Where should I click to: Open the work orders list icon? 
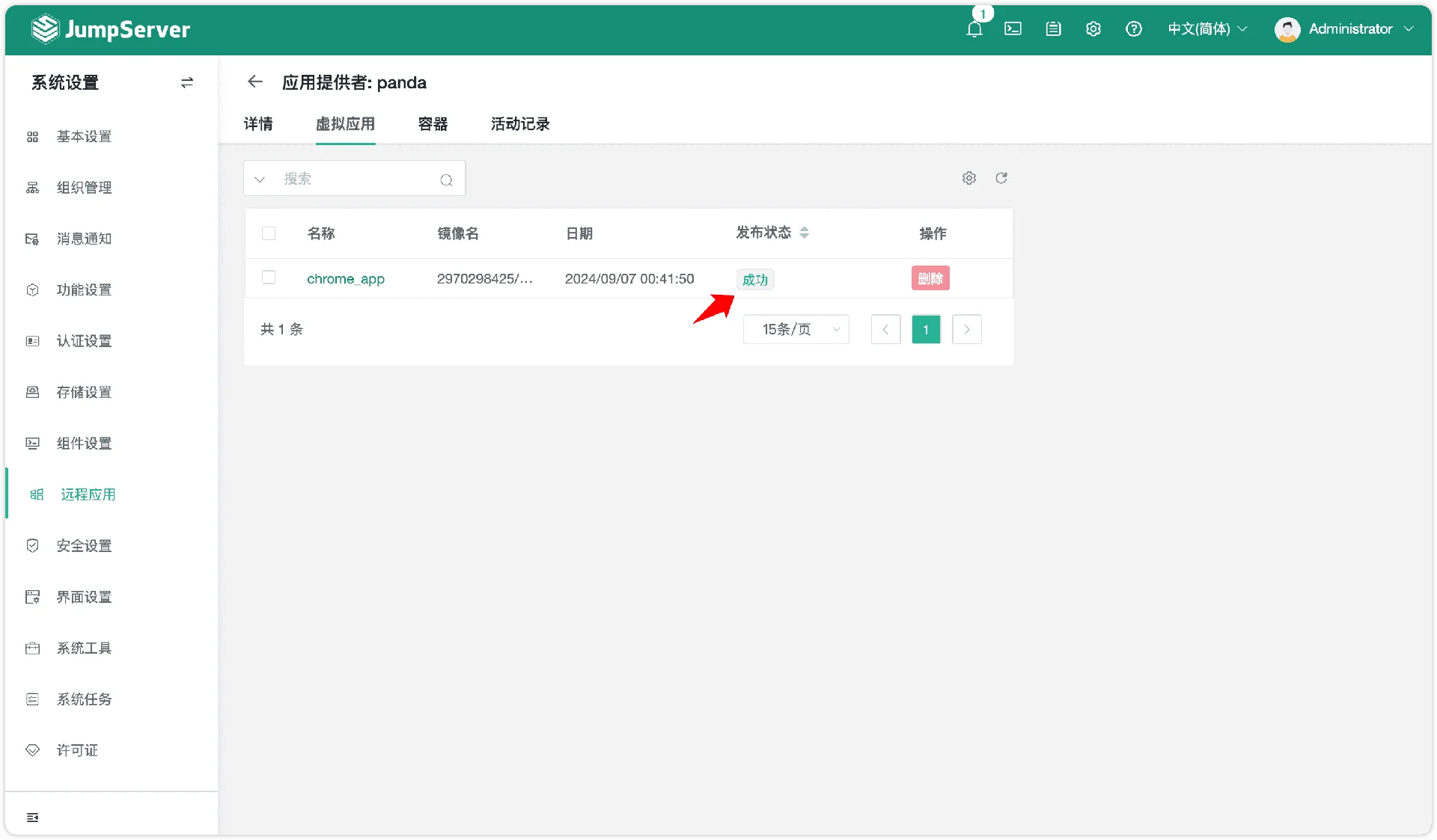pyautogui.click(x=1053, y=29)
